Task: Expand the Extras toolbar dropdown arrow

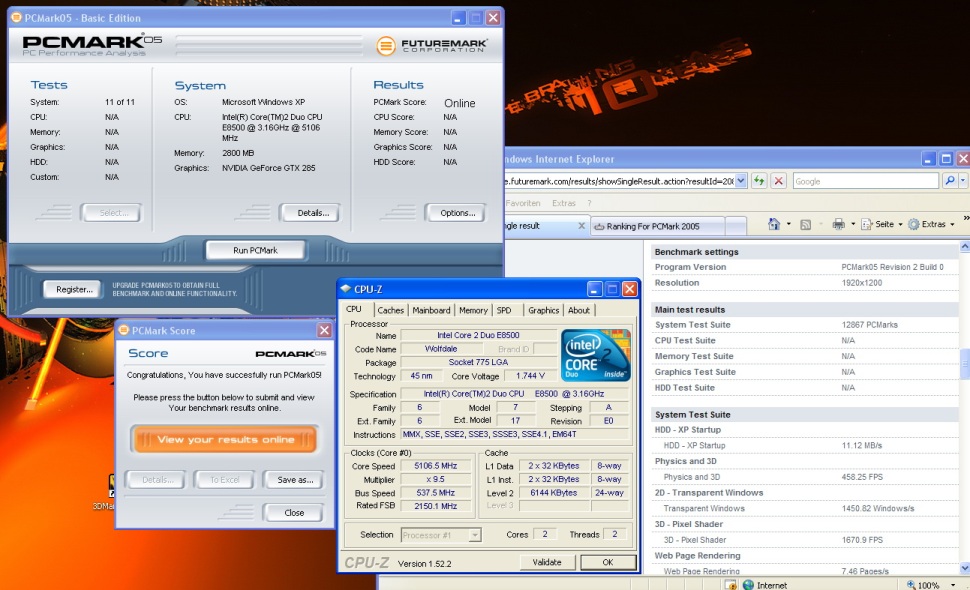Action: tap(952, 224)
